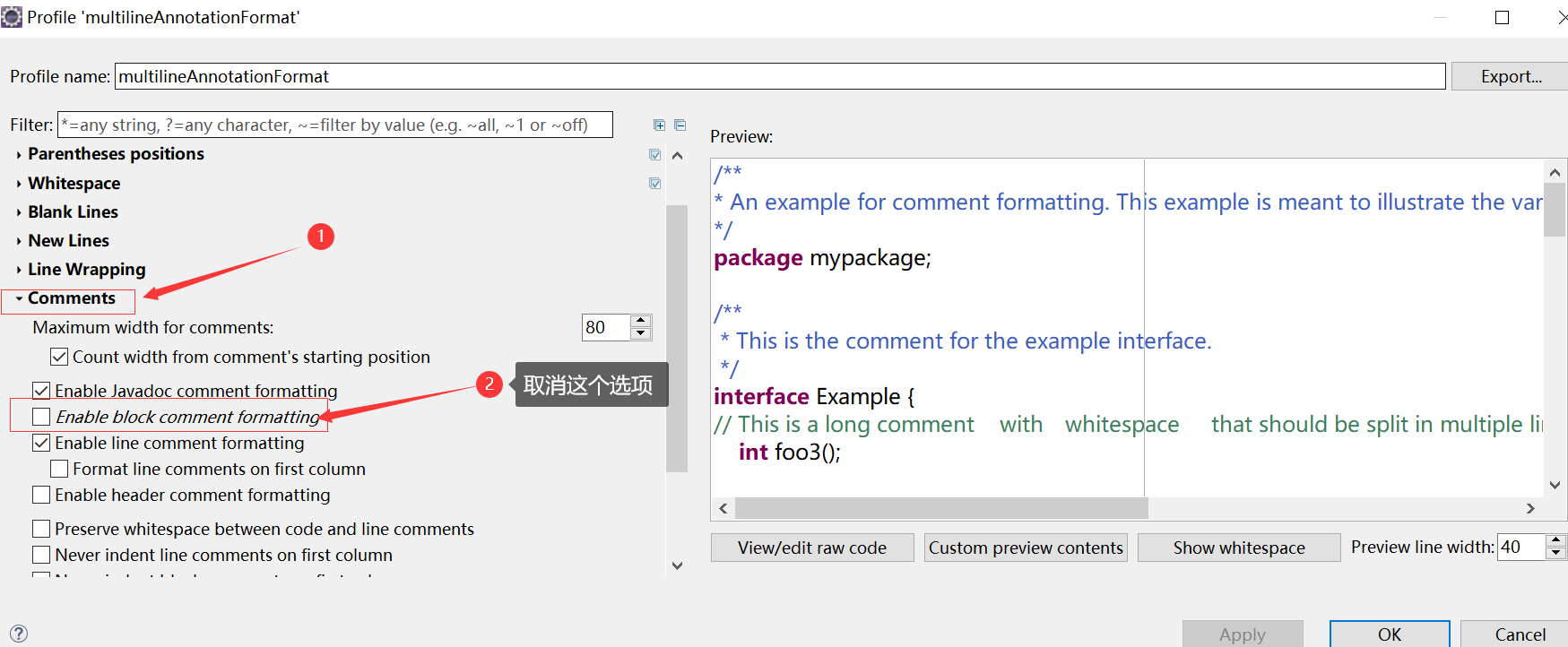Click the preview horizontal scrollbar thumb
This screenshot has width=1568, height=647.
941,508
